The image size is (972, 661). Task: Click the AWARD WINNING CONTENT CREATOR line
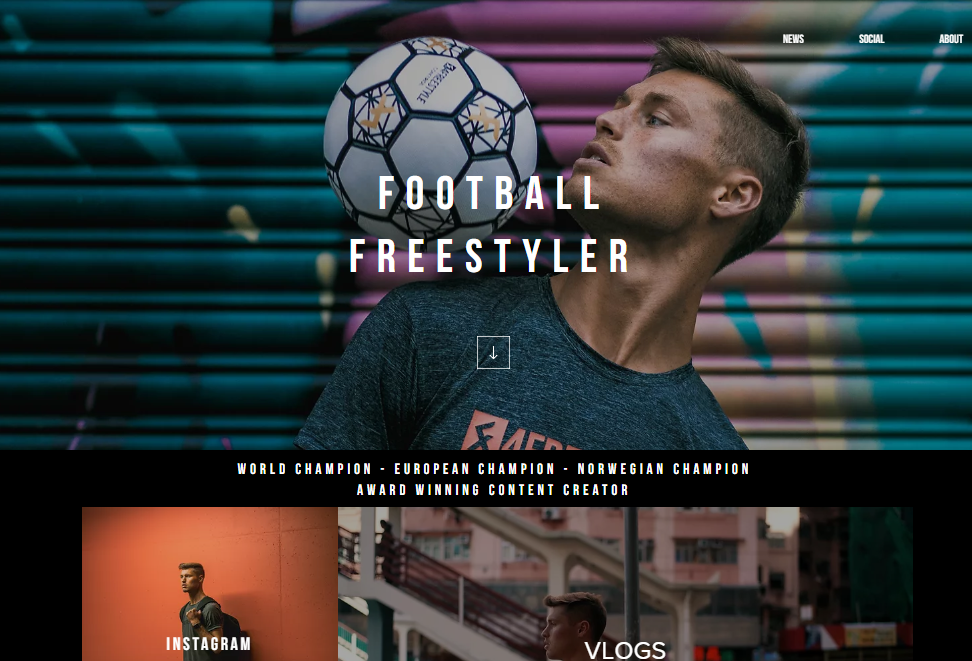[493, 490]
